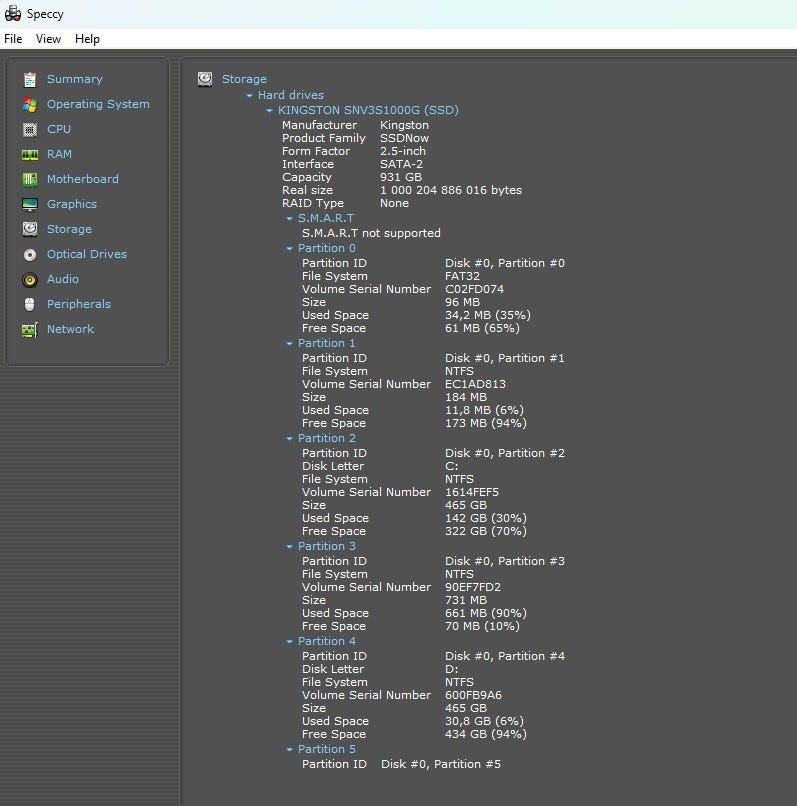
Task: Select the Motherboard icon in sidebar
Action: click(29, 179)
